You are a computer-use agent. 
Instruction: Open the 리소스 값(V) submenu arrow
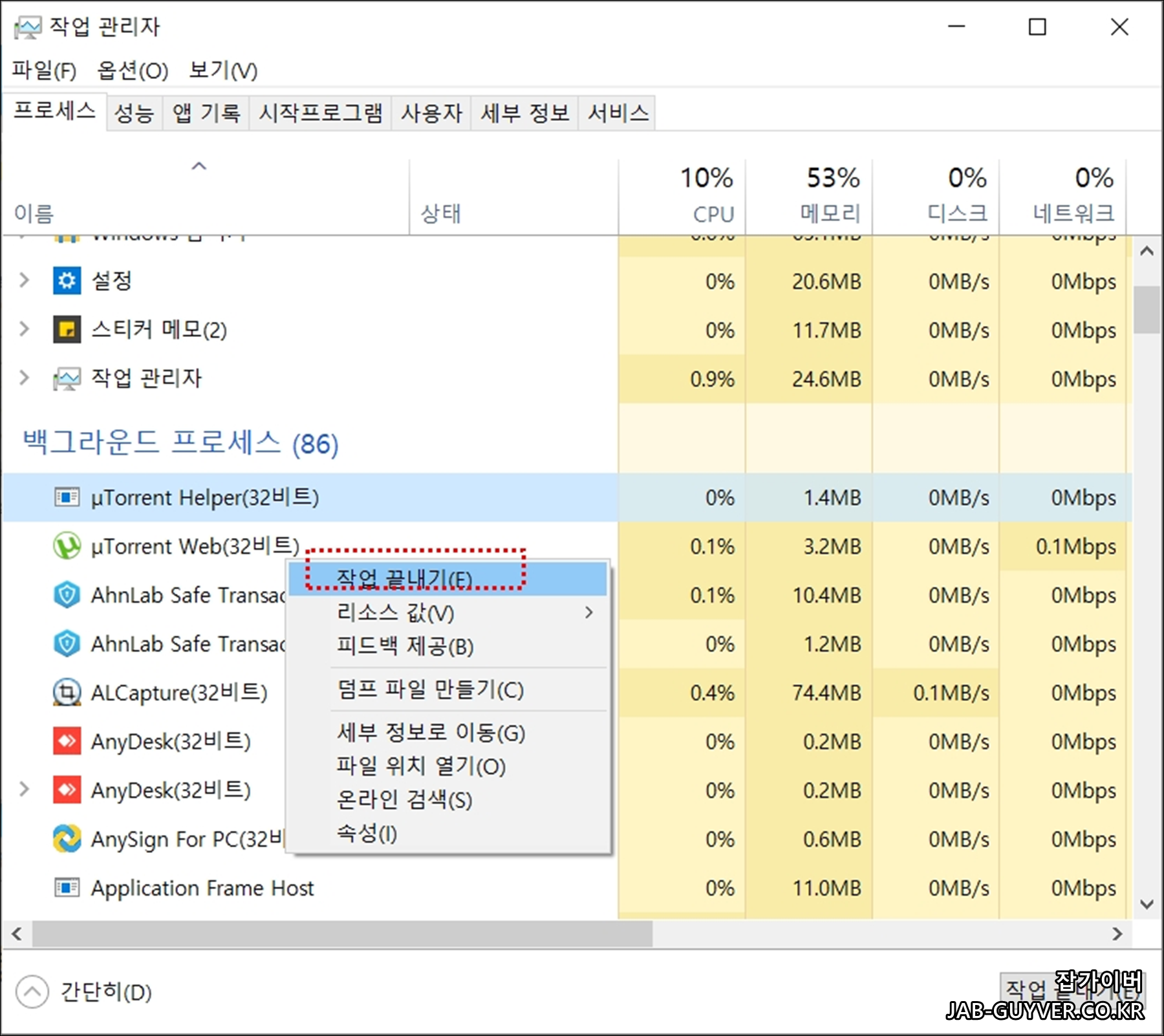click(588, 612)
